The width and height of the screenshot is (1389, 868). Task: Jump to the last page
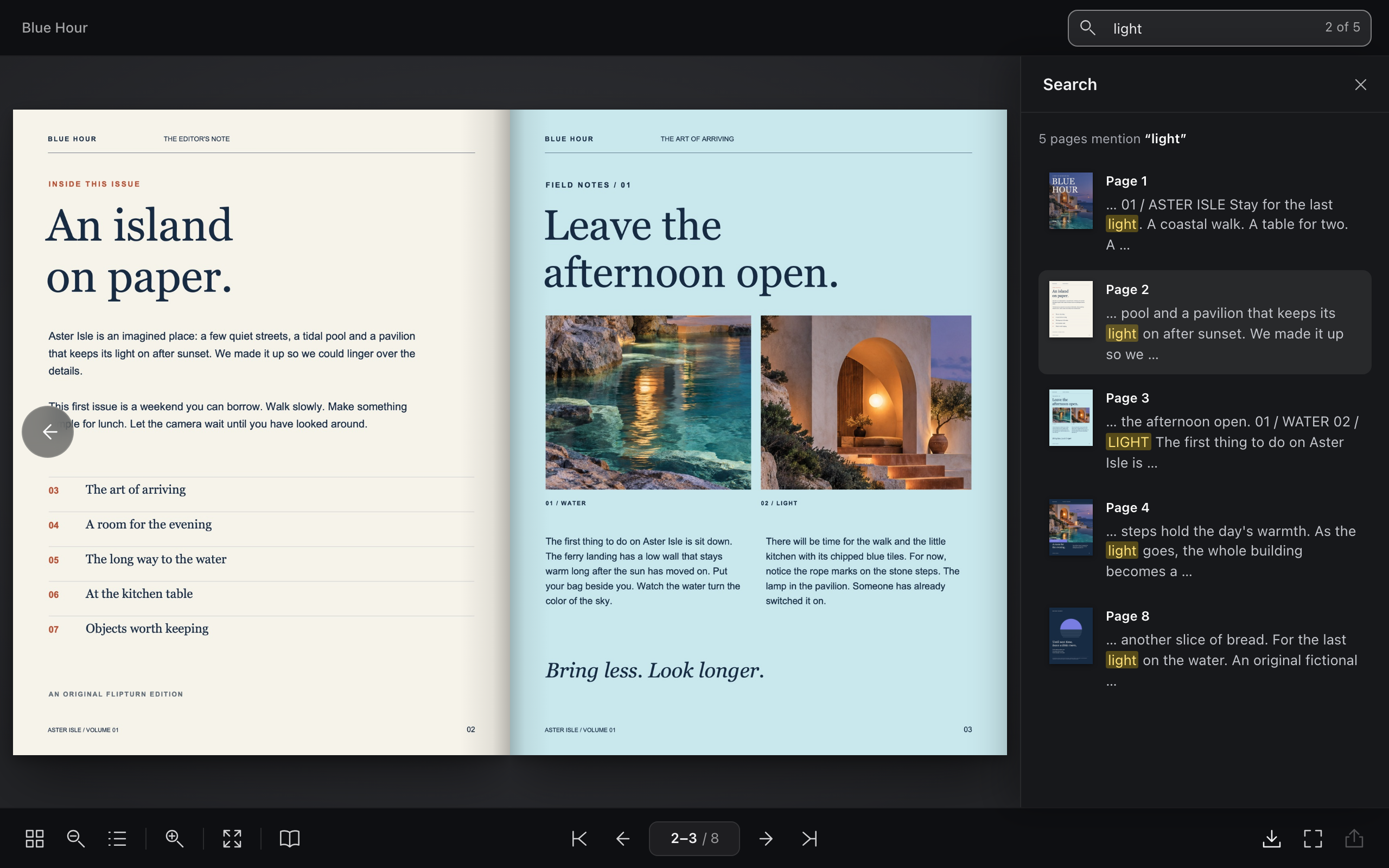pos(810,839)
